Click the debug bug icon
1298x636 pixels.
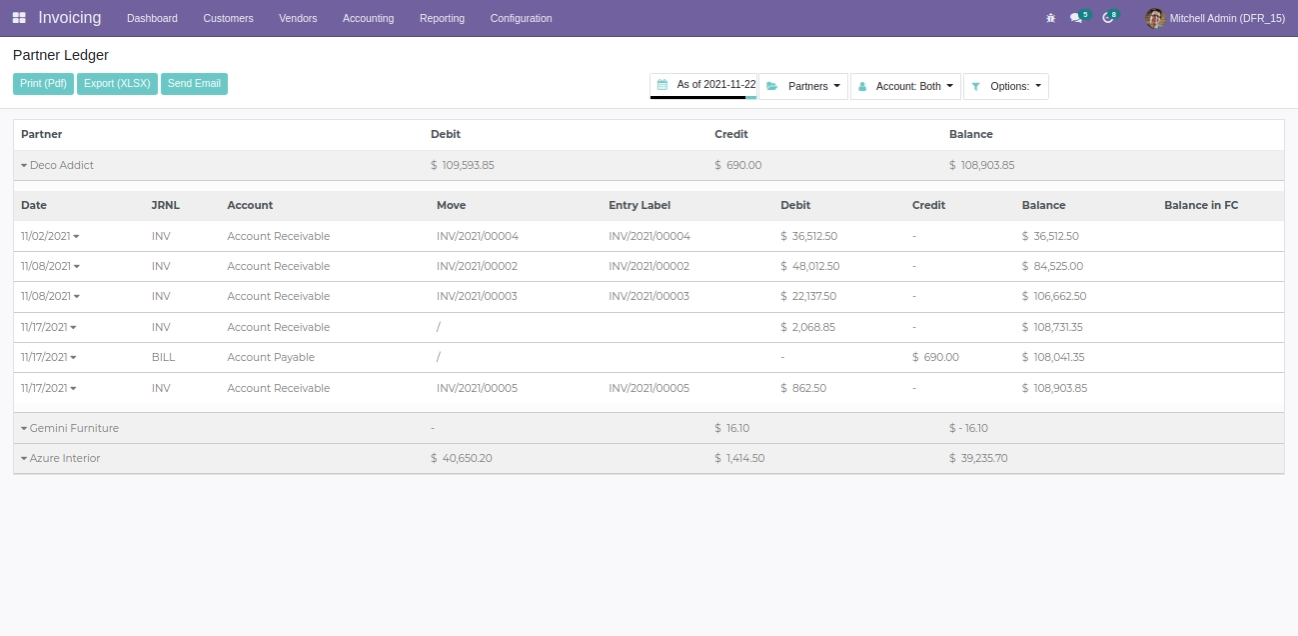(1050, 18)
